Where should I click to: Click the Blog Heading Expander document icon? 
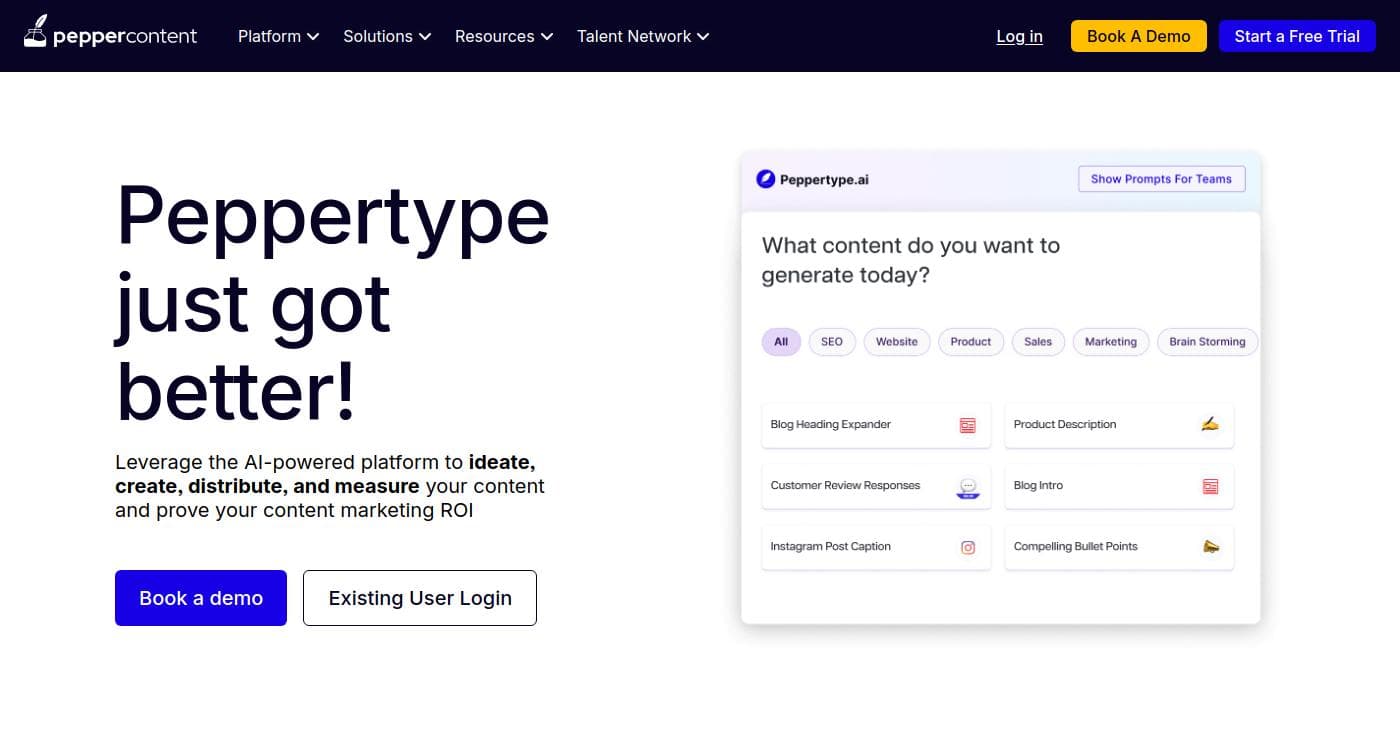[967, 424]
